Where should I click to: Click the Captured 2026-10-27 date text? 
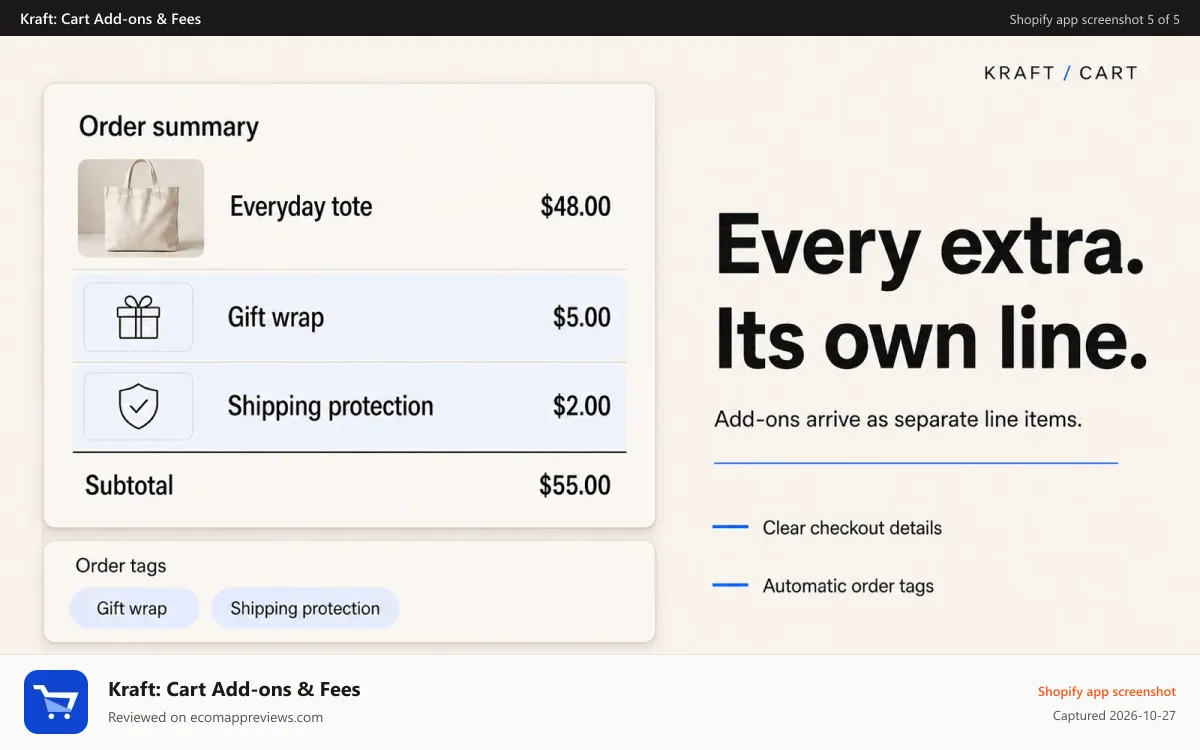pyautogui.click(x=1114, y=716)
